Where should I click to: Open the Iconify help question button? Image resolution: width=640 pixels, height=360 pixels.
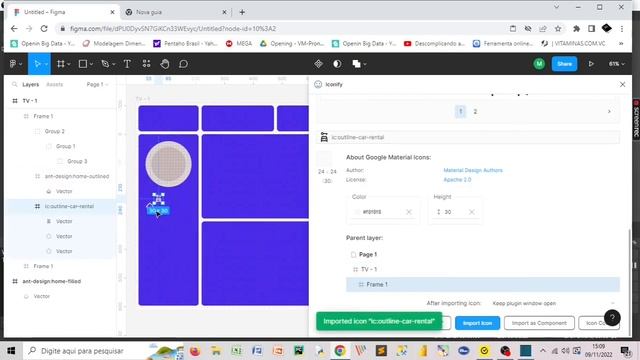point(612,318)
